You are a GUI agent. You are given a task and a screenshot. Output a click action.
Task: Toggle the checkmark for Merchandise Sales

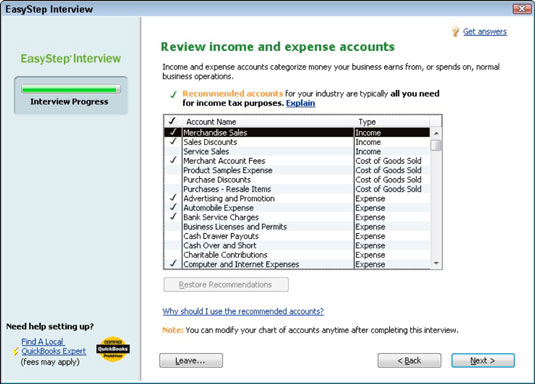coord(173,132)
